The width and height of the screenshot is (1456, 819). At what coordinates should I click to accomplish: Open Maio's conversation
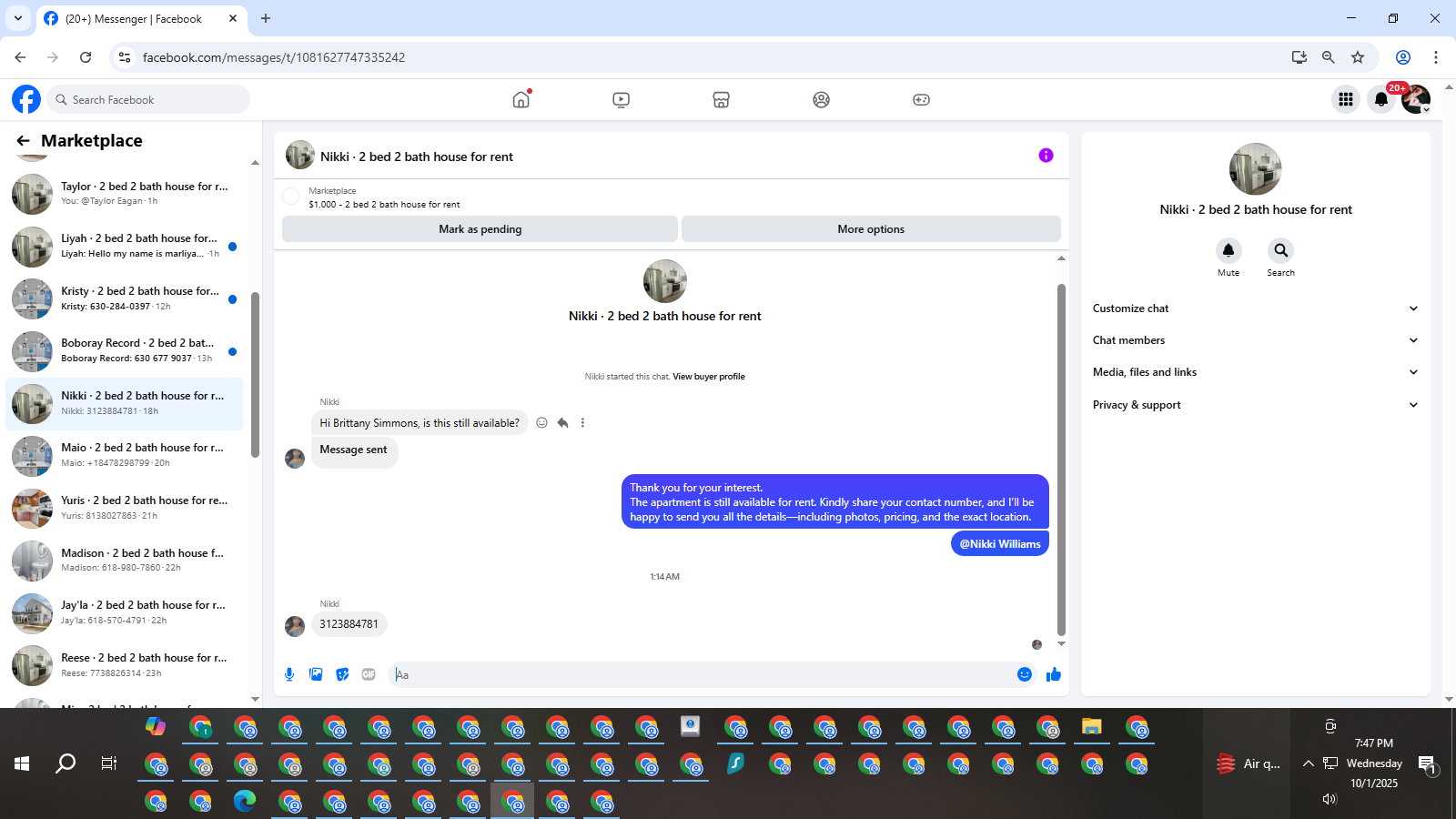click(x=125, y=455)
